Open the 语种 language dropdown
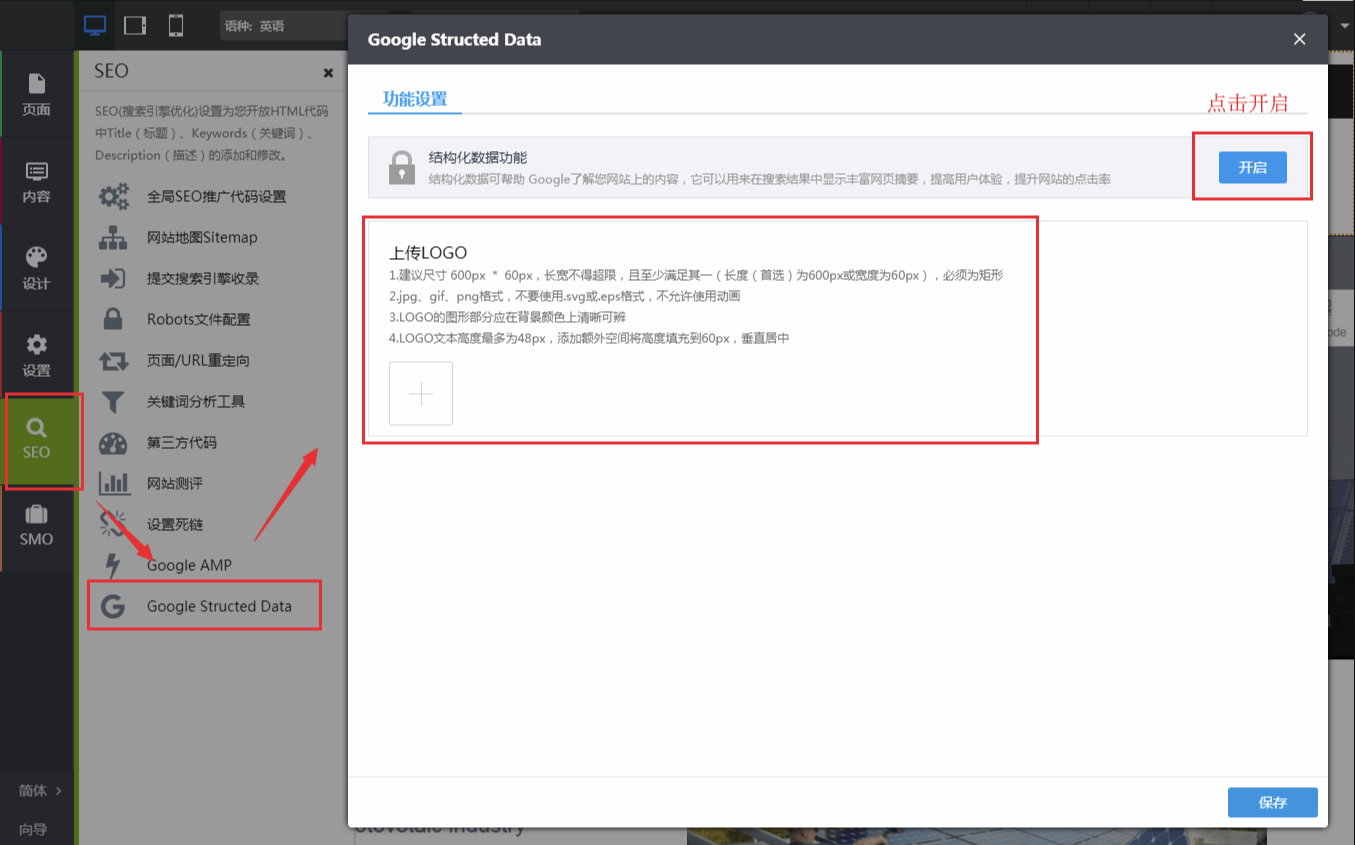The image size is (1355, 845). click(283, 26)
